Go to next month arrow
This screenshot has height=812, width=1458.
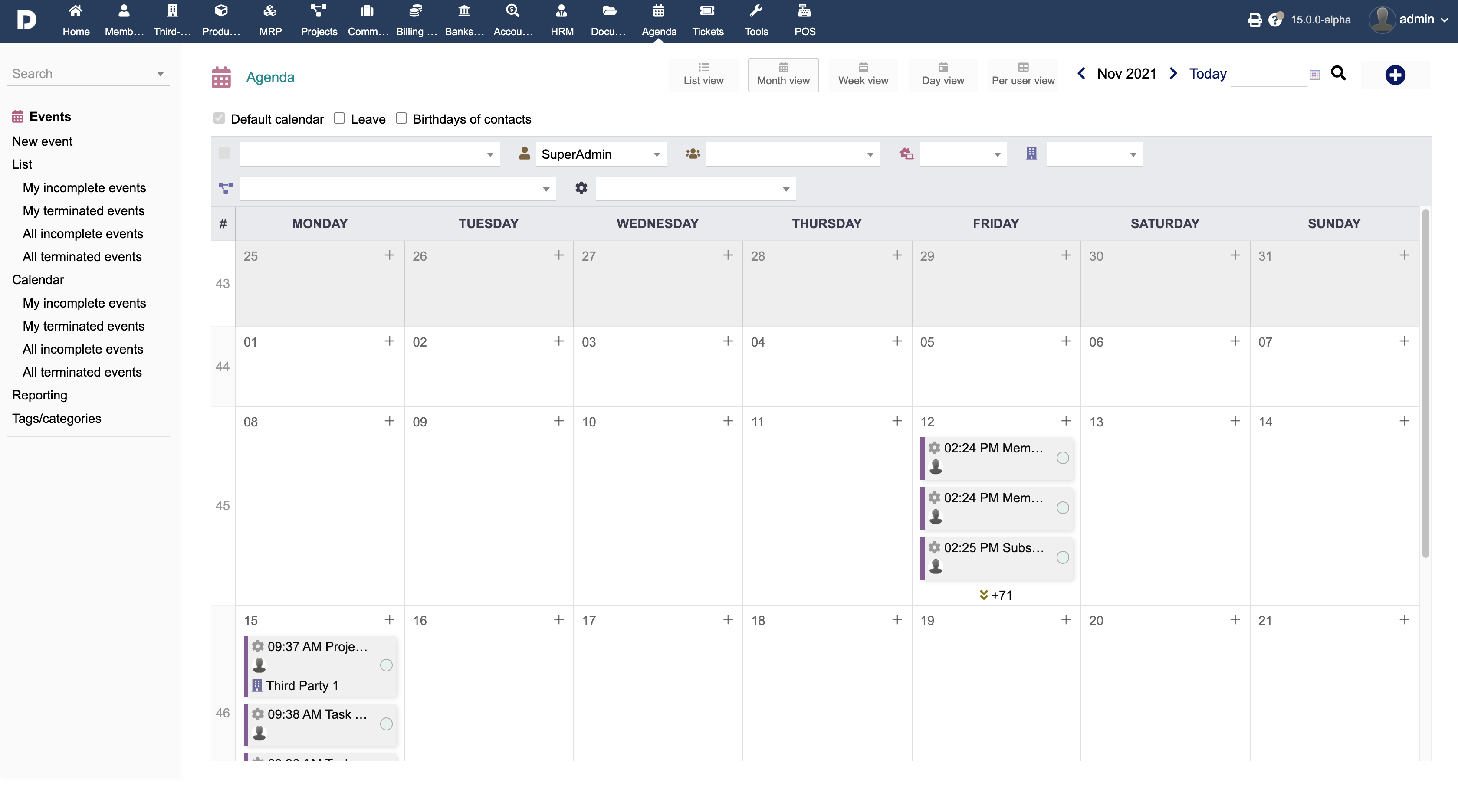[1173, 74]
